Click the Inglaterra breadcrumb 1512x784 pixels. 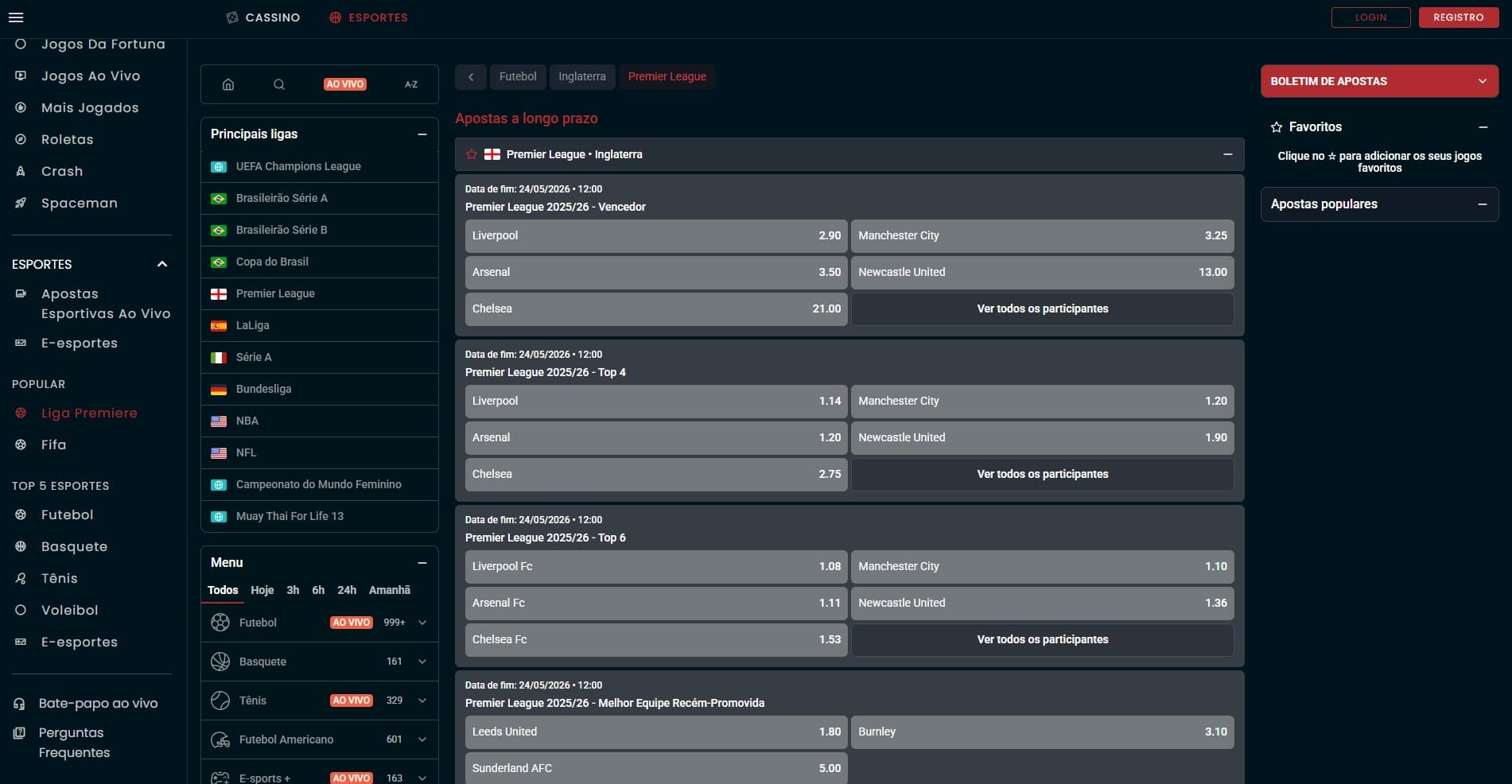point(582,77)
